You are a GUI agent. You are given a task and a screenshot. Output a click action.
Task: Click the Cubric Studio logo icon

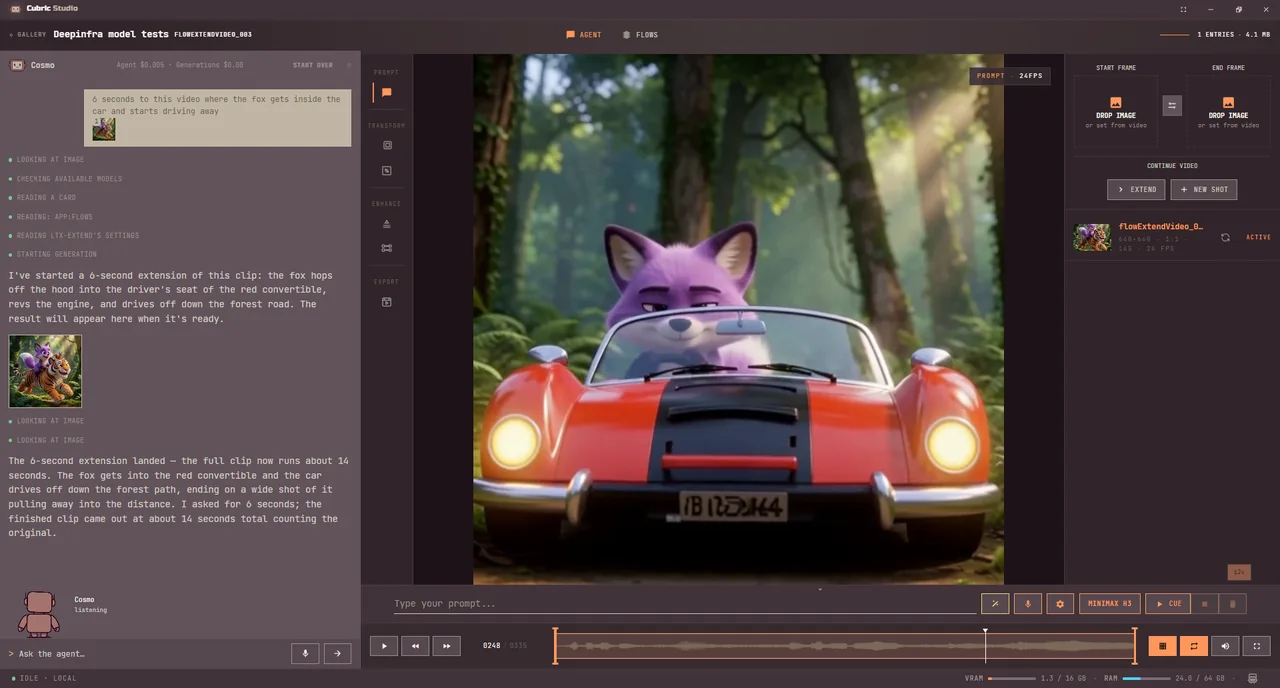[15, 8]
